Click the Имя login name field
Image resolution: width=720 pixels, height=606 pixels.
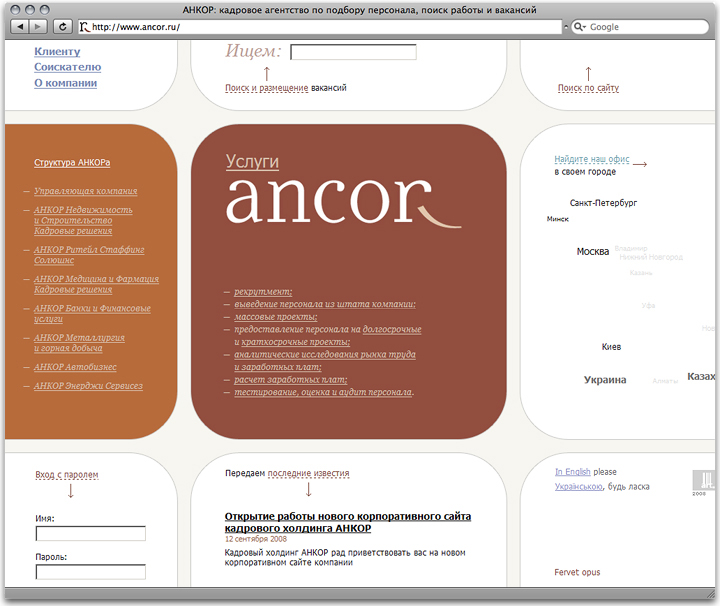pyautogui.click(x=91, y=534)
